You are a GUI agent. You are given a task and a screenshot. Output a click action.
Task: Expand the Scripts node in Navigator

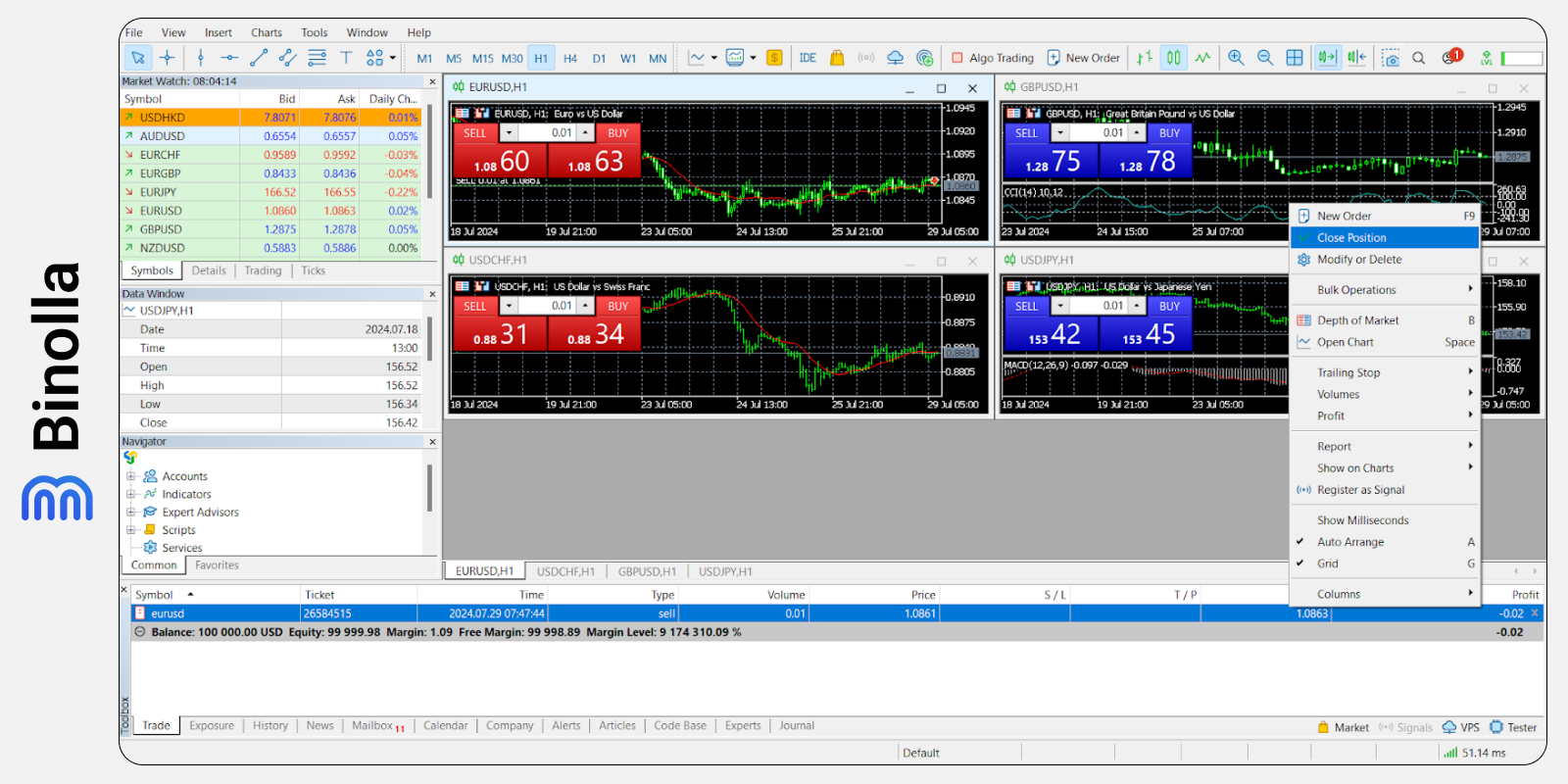[x=130, y=529]
